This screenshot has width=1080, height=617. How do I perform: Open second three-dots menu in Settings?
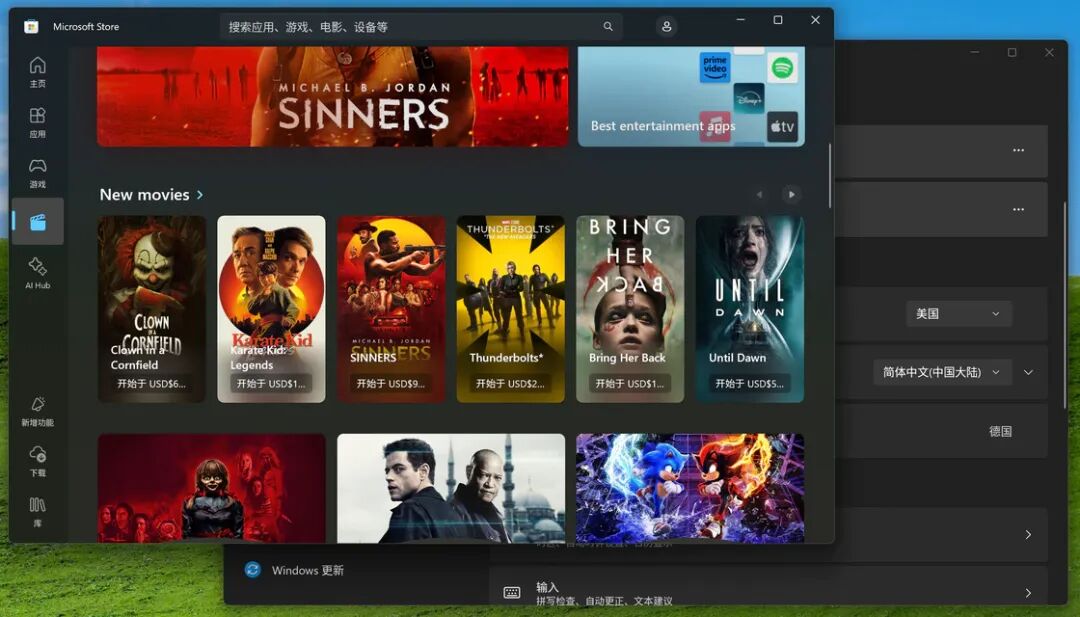(x=1019, y=209)
